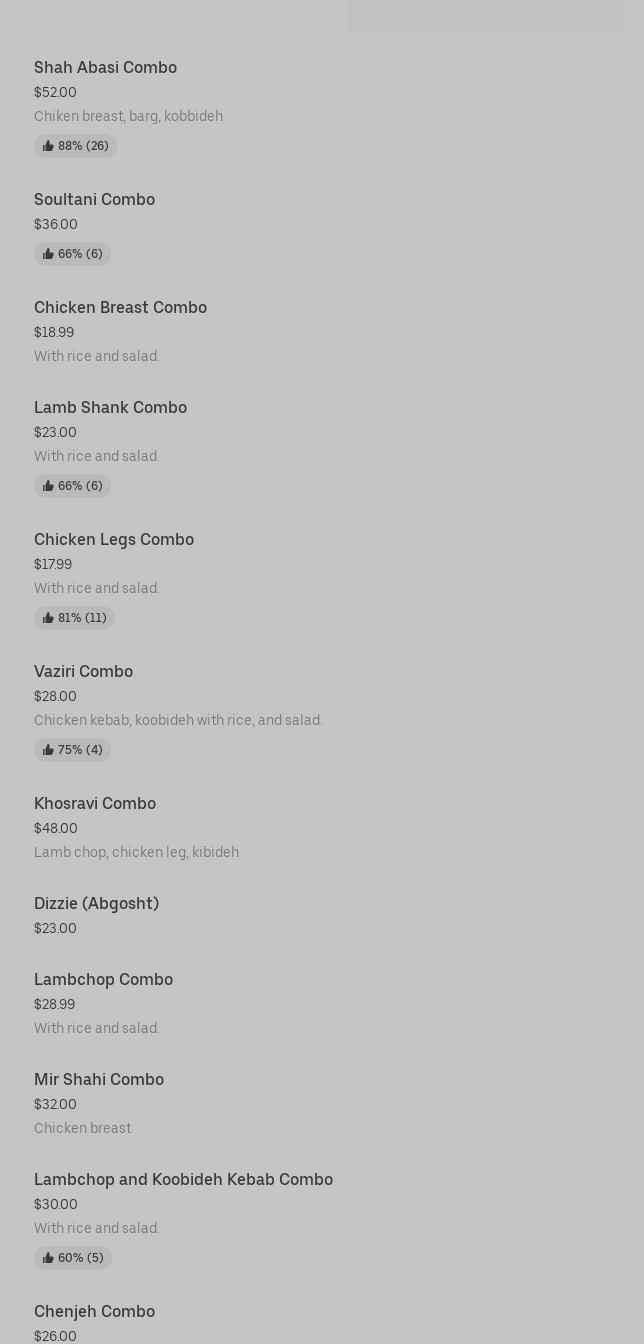This screenshot has width=644, height=1344.
Task: Select the Khosravi Combo dish
Action: click(95, 803)
